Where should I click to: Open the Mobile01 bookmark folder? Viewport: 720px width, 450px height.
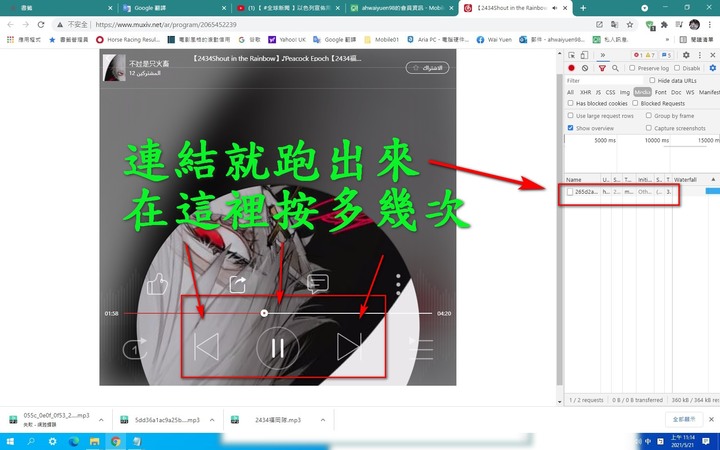pyautogui.click(x=382, y=40)
